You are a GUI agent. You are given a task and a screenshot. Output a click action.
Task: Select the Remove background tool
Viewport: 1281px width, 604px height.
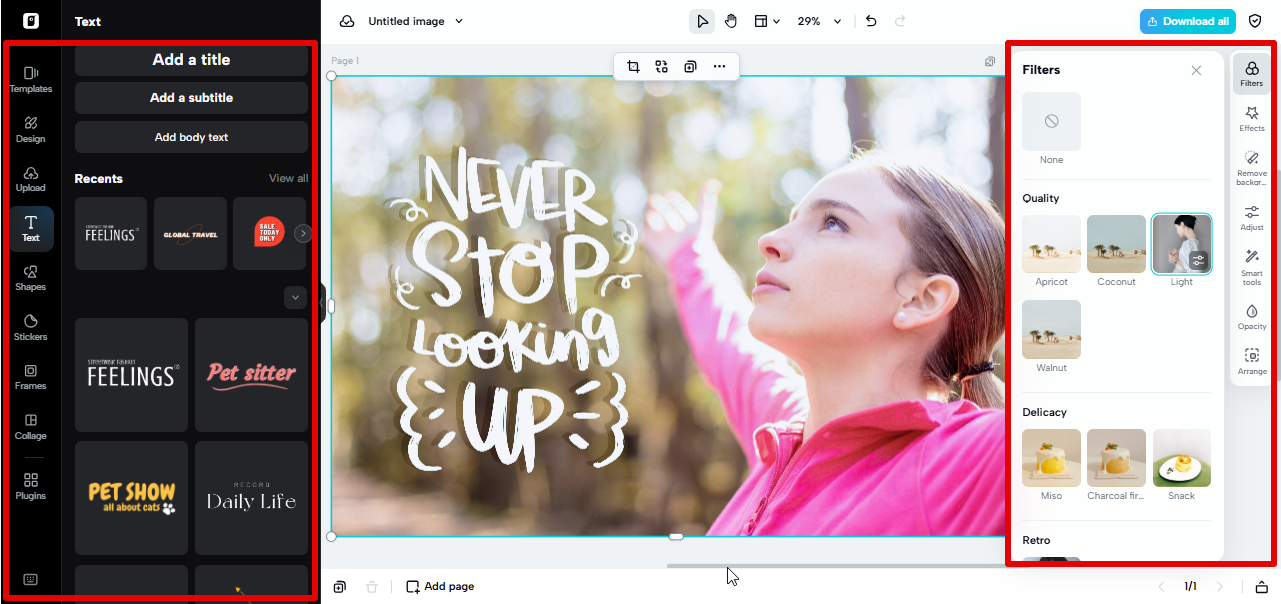(1251, 163)
